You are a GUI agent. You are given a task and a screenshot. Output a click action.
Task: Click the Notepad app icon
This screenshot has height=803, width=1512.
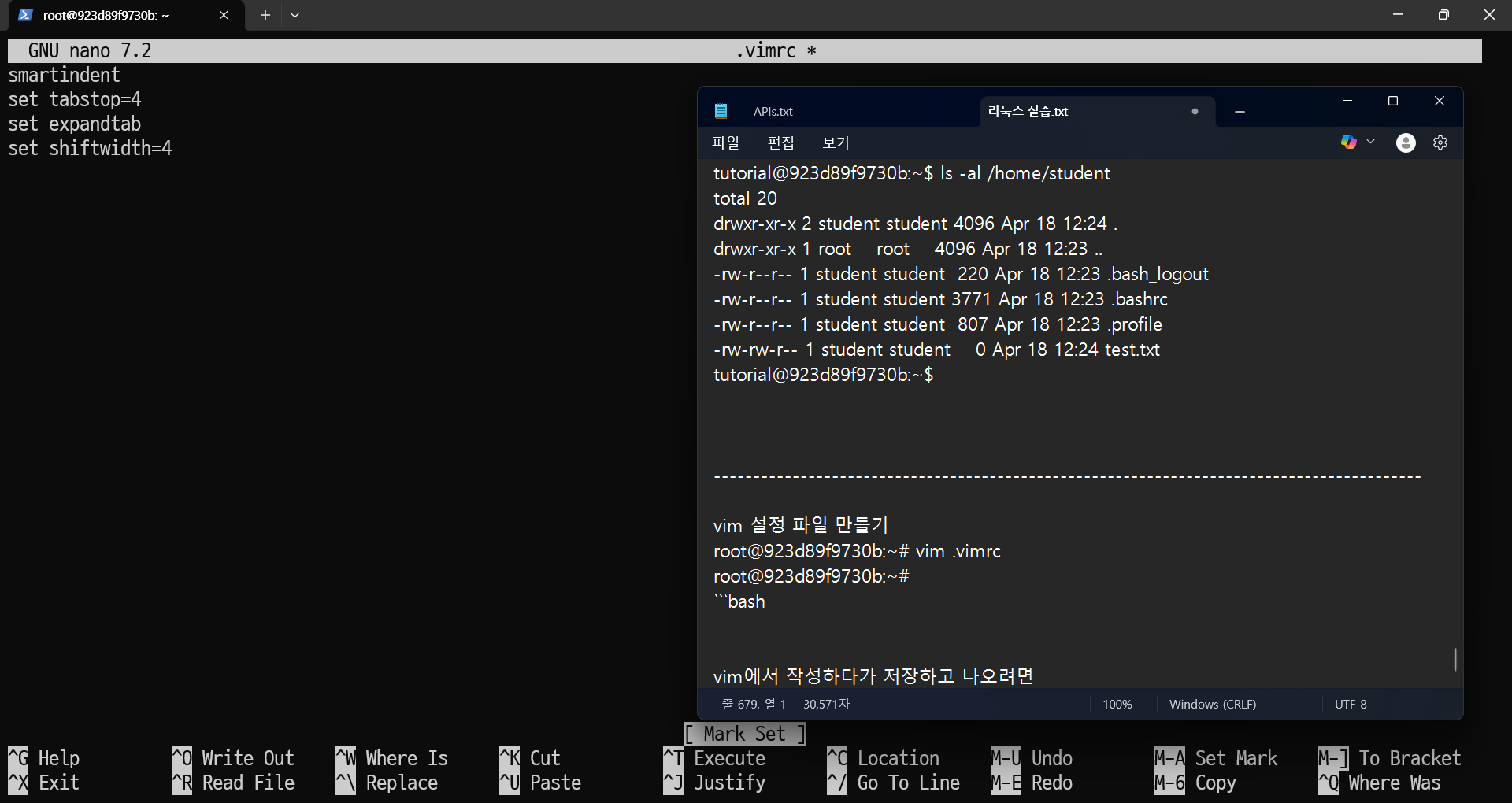pyautogui.click(x=721, y=111)
